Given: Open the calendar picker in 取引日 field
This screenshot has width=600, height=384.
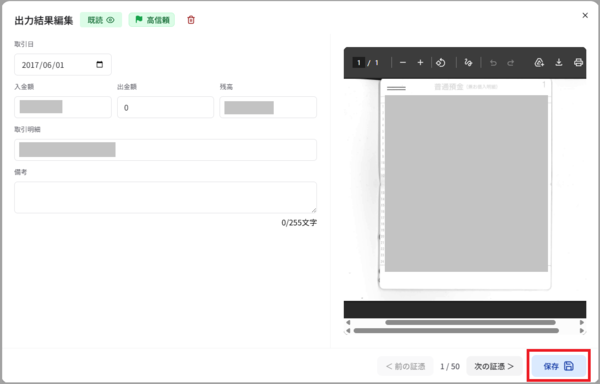Looking at the screenshot, I should (99, 64).
